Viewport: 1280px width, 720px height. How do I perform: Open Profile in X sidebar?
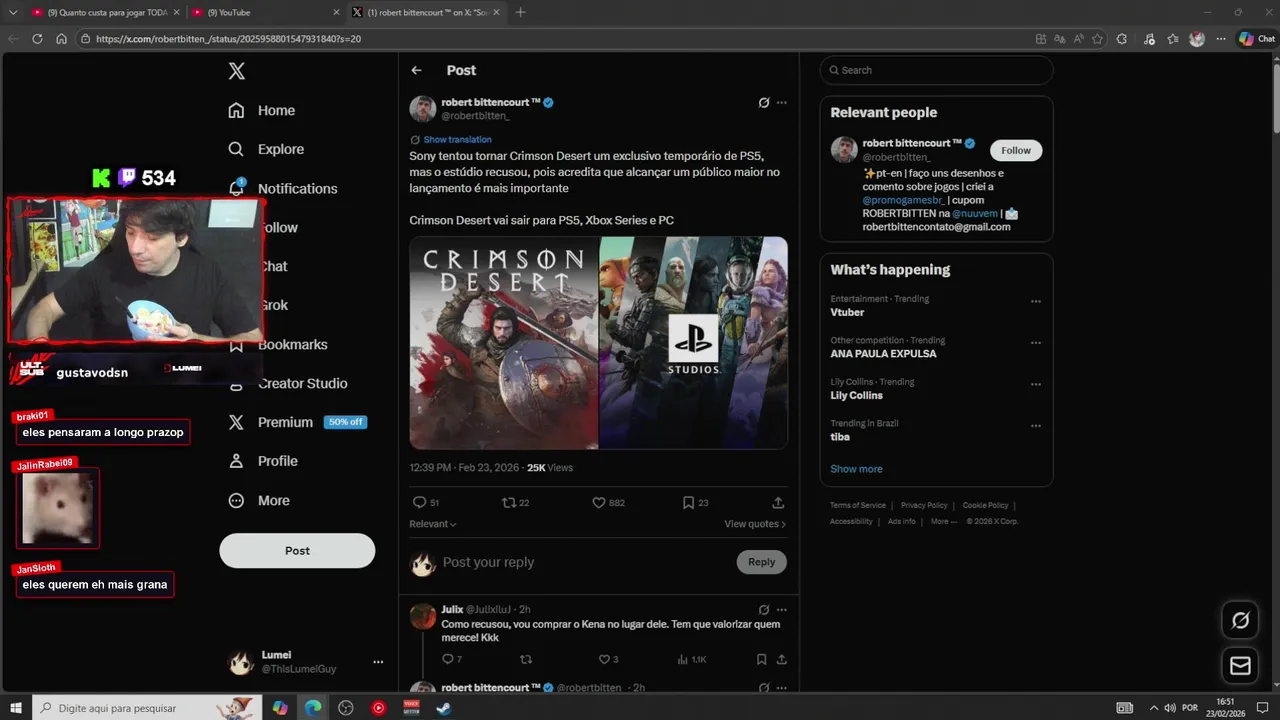pyautogui.click(x=263, y=461)
